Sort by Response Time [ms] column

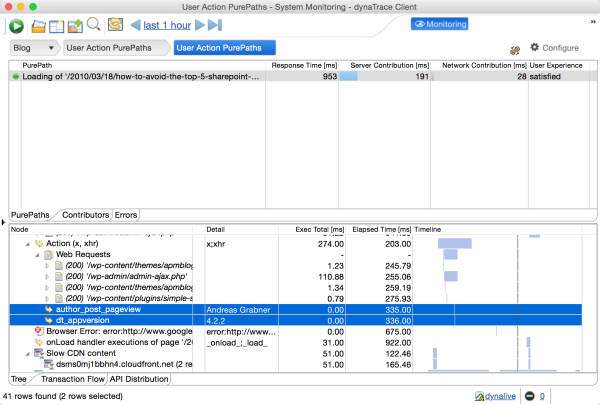[304, 65]
